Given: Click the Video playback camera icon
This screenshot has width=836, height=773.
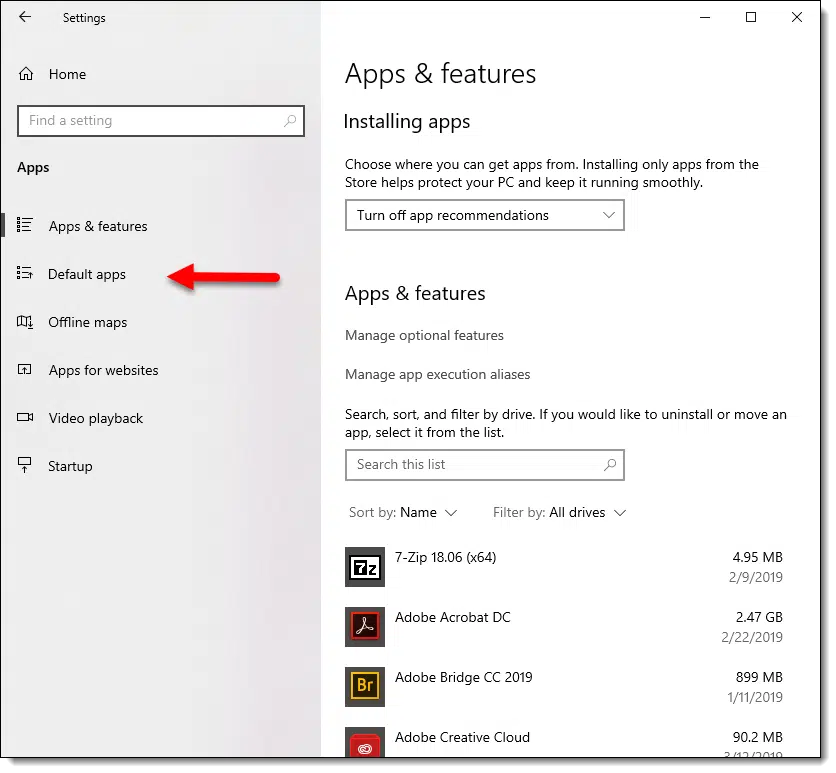Looking at the screenshot, I should (25, 418).
